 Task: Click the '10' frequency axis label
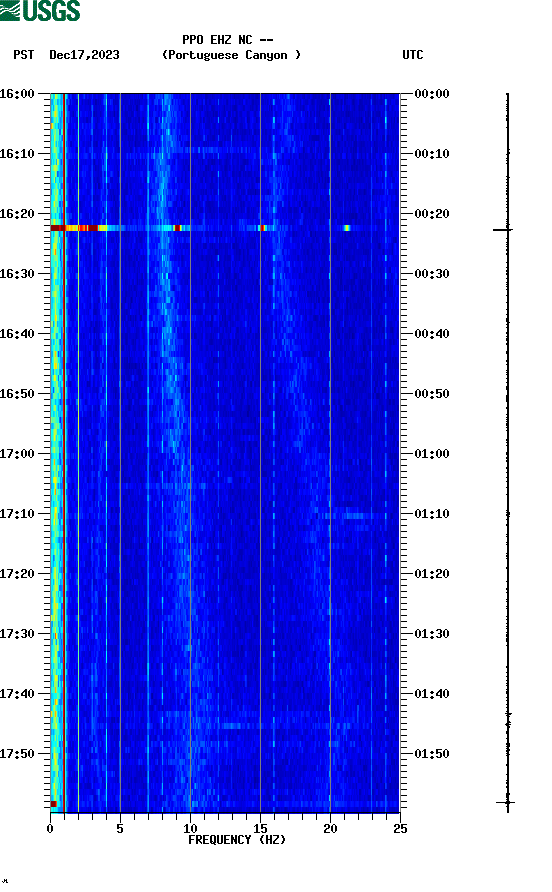click(190, 829)
